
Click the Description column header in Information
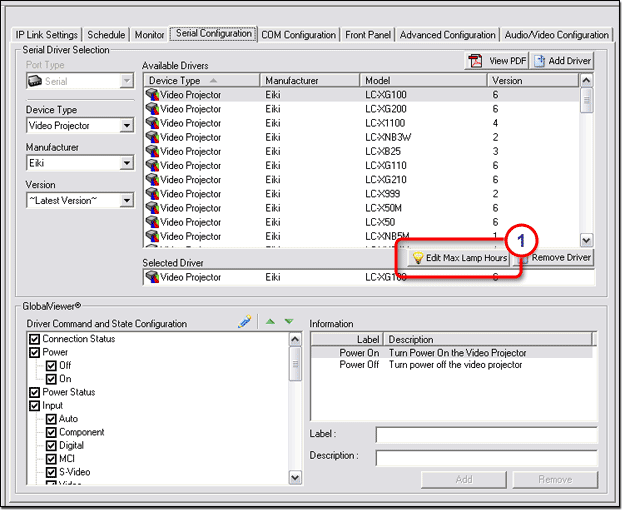click(x=488, y=340)
